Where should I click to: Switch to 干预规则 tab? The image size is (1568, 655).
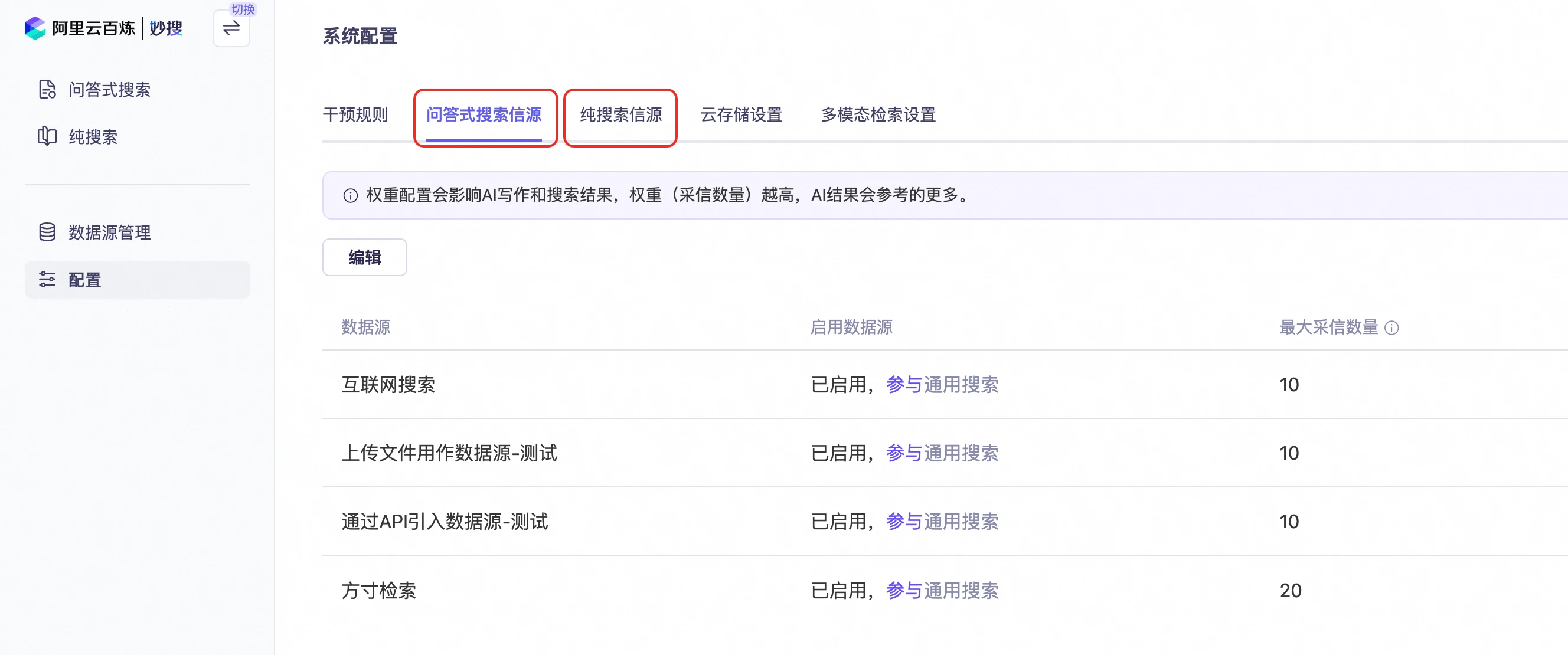point(355,114)
